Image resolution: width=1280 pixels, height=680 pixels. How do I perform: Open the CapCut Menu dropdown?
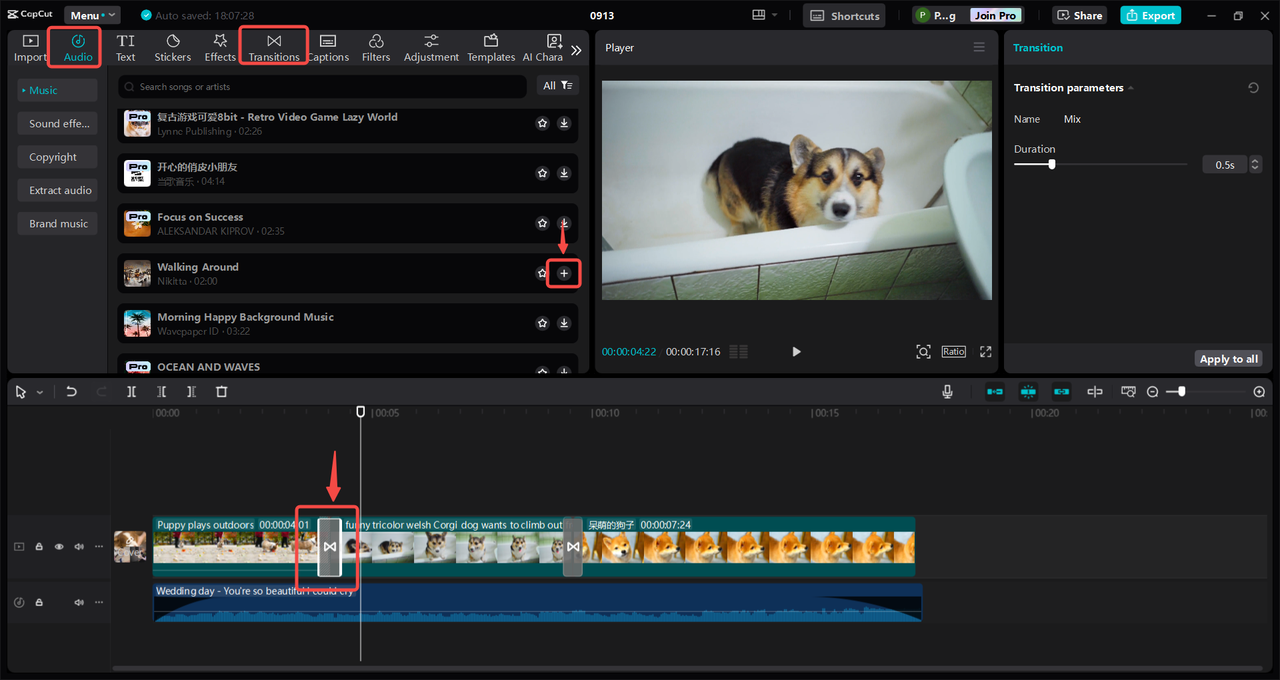pos(92,15)
